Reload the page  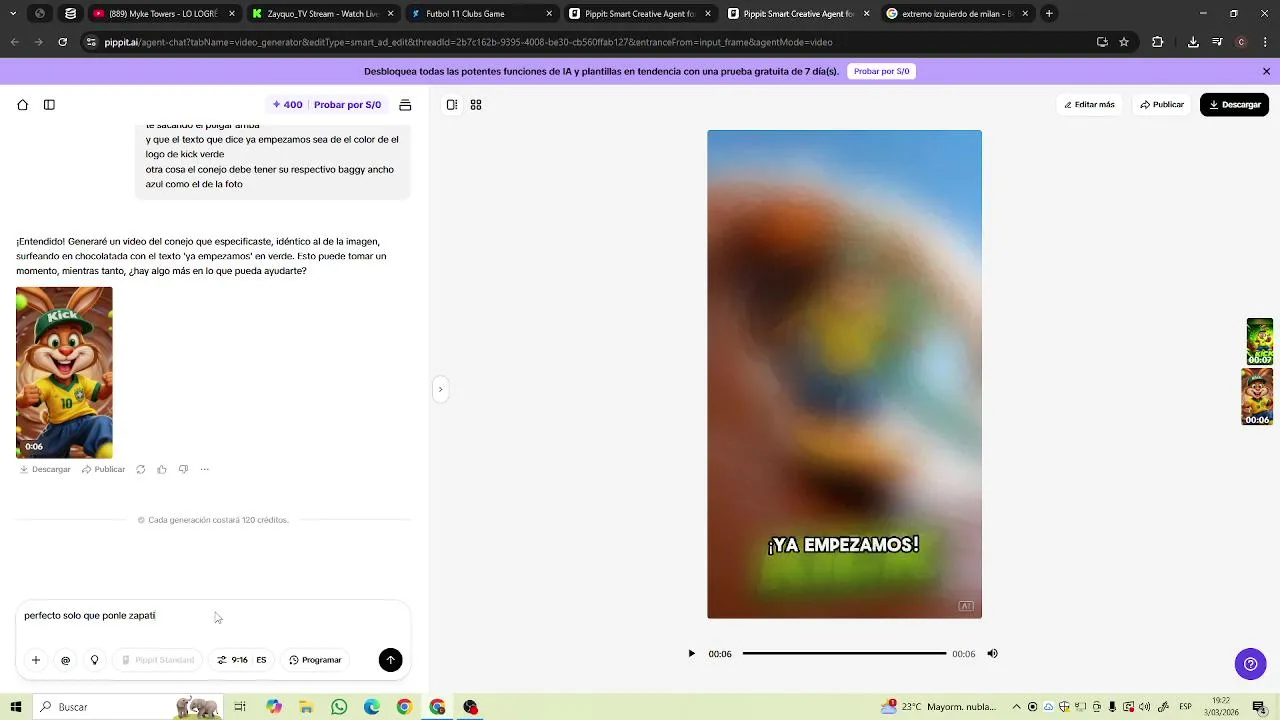click(62, 42)
